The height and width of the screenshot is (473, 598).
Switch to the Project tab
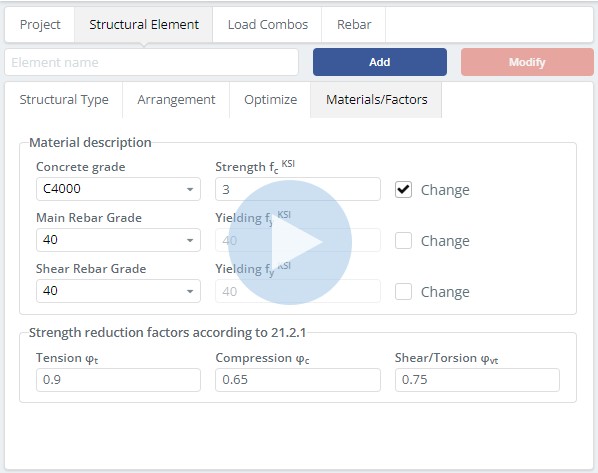40,24
